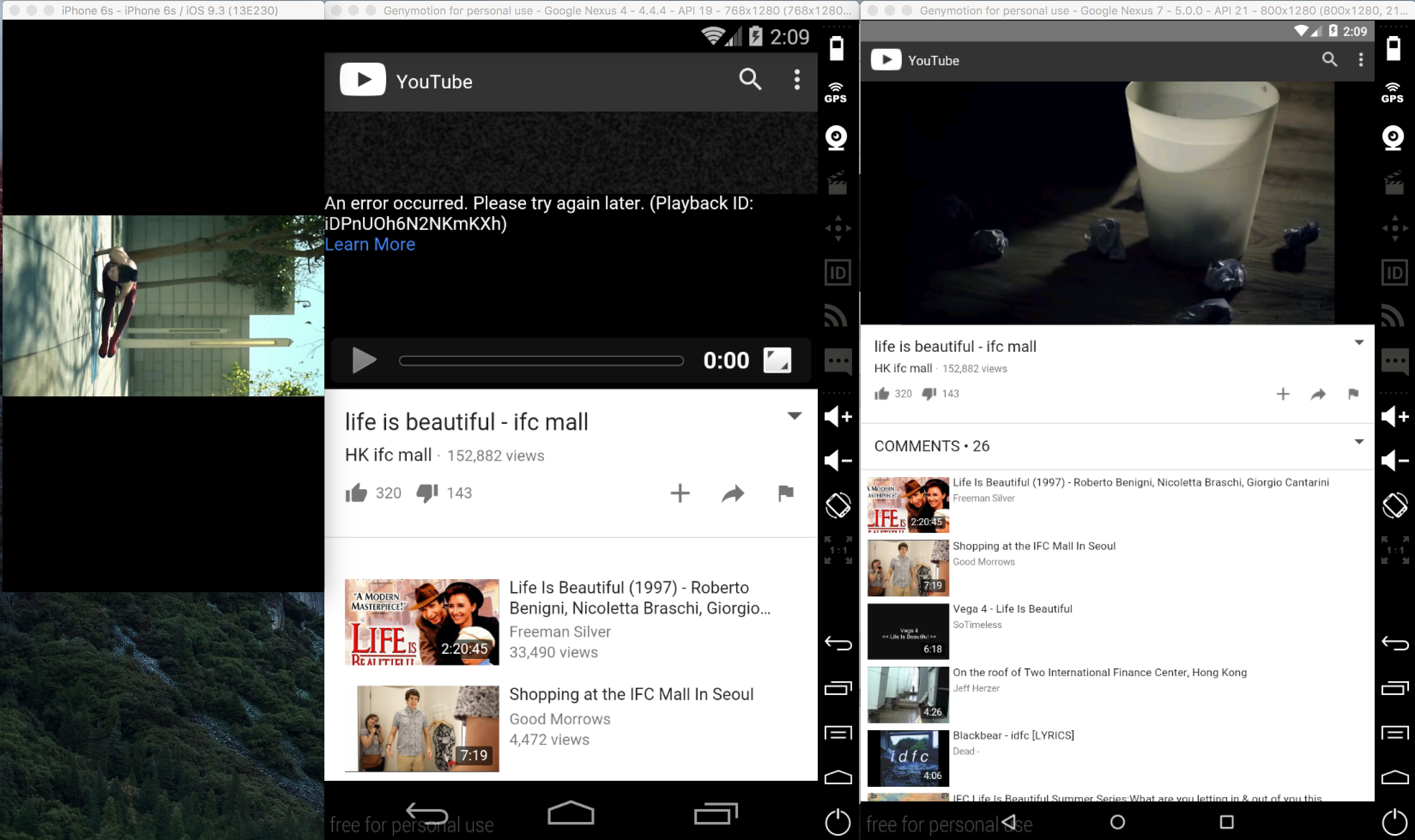The image size is (1415, 840).
Task: Click video progress bar on Nexus 4
Action: click(x=541, y=360)
